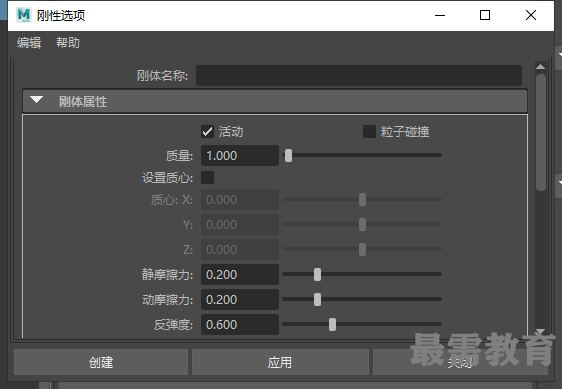Click the 应用 button
562x389 pixels.
280,362
